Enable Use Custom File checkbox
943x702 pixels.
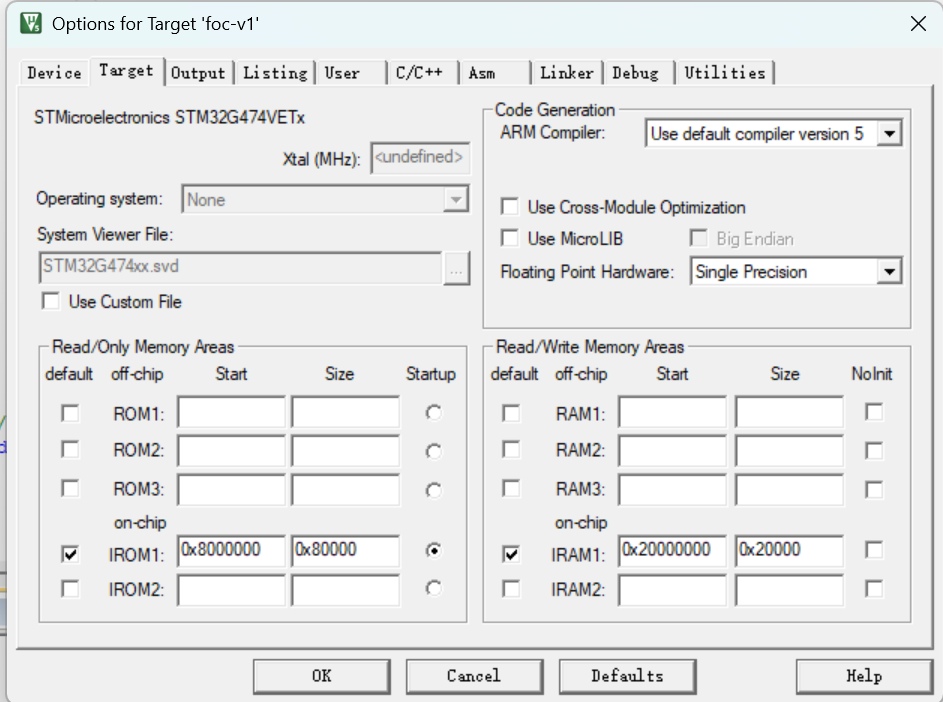point(51,301)
